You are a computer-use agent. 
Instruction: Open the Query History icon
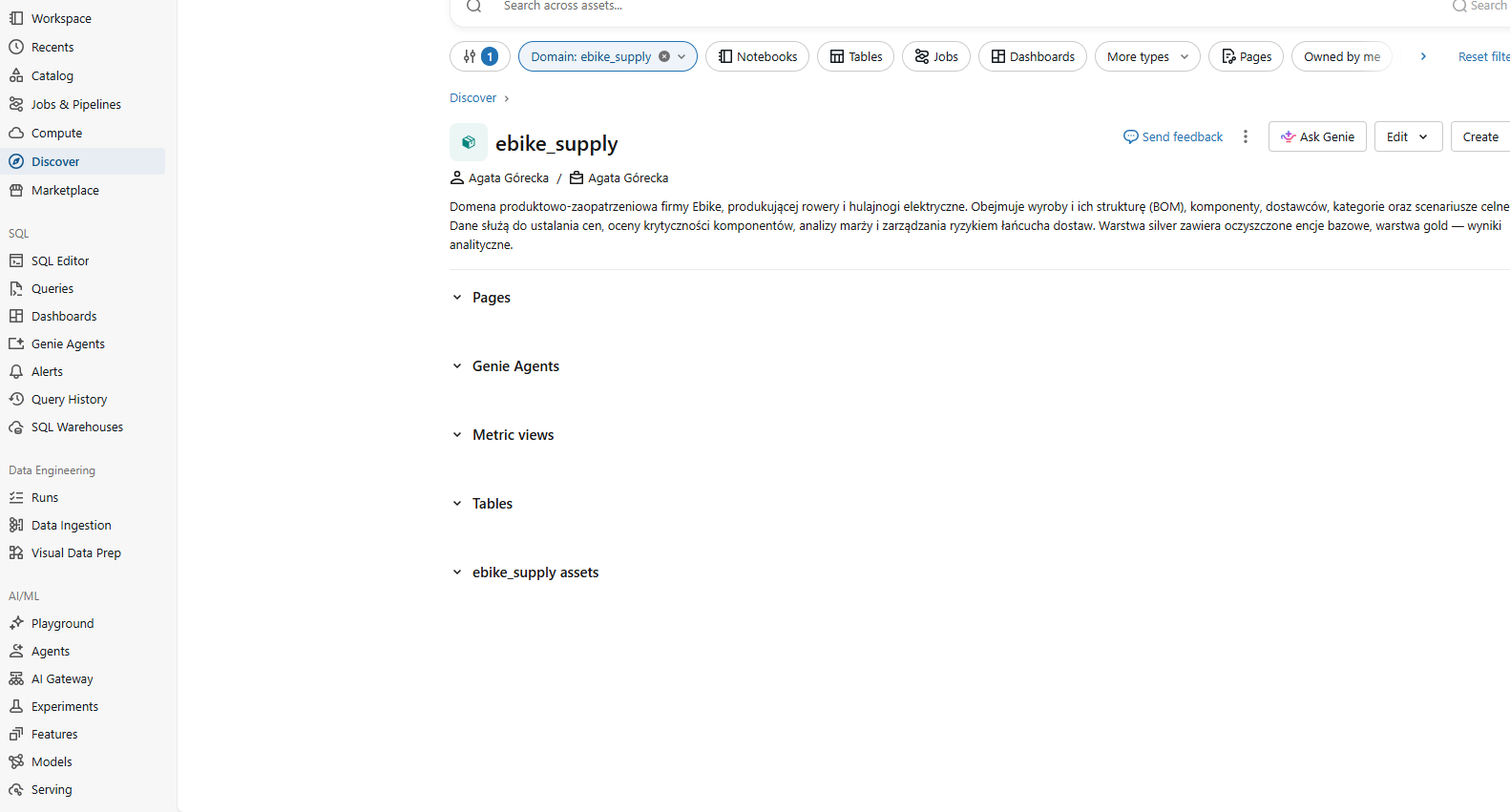pyautogui.click(x=16, y=399)
